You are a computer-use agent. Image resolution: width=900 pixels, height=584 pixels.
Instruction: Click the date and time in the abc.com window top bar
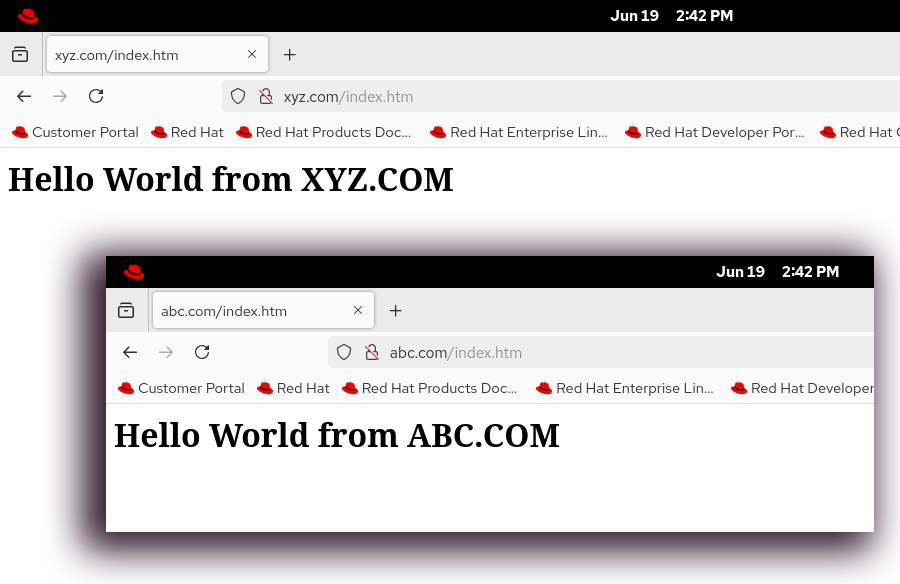click(778, 272)
